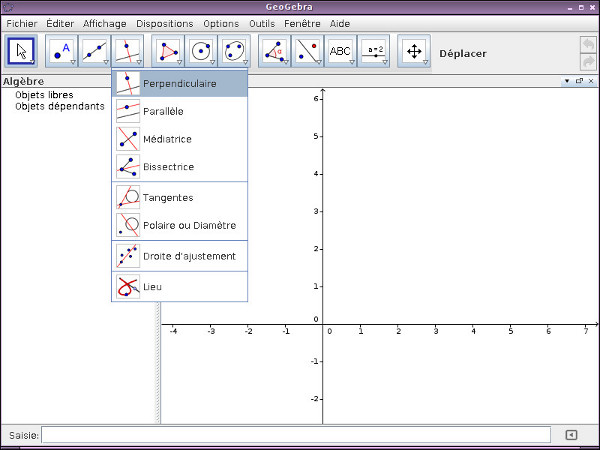
Task: Choose Polaire ou Diamètre tool
Action: coord(179,225)
